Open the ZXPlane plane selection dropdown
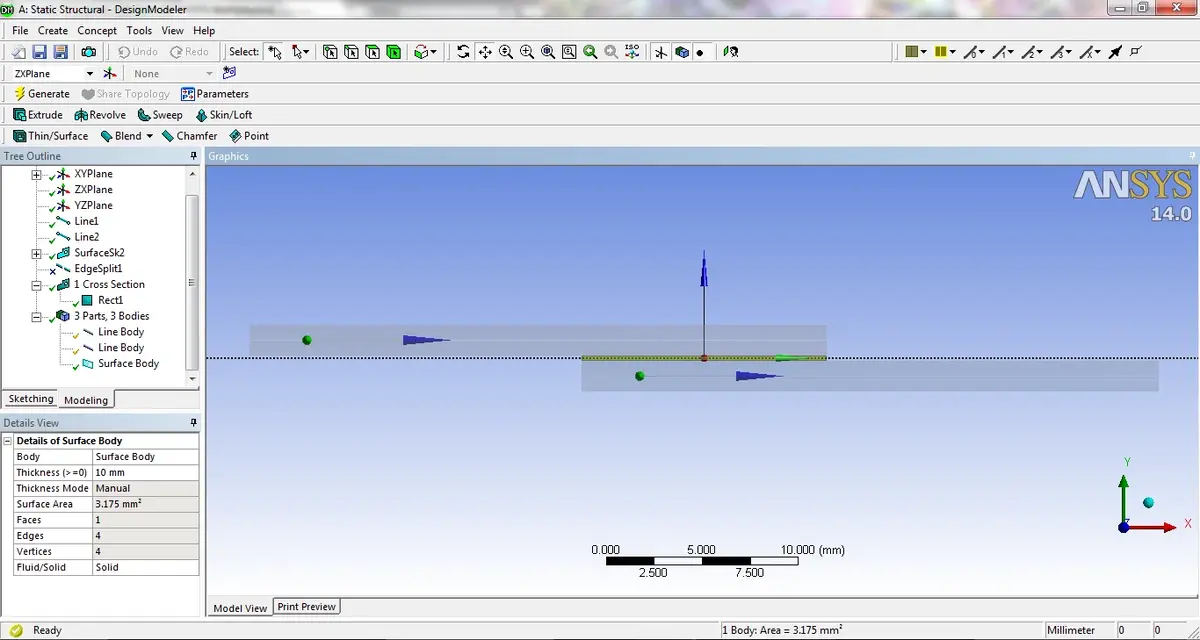 point(89,74)
